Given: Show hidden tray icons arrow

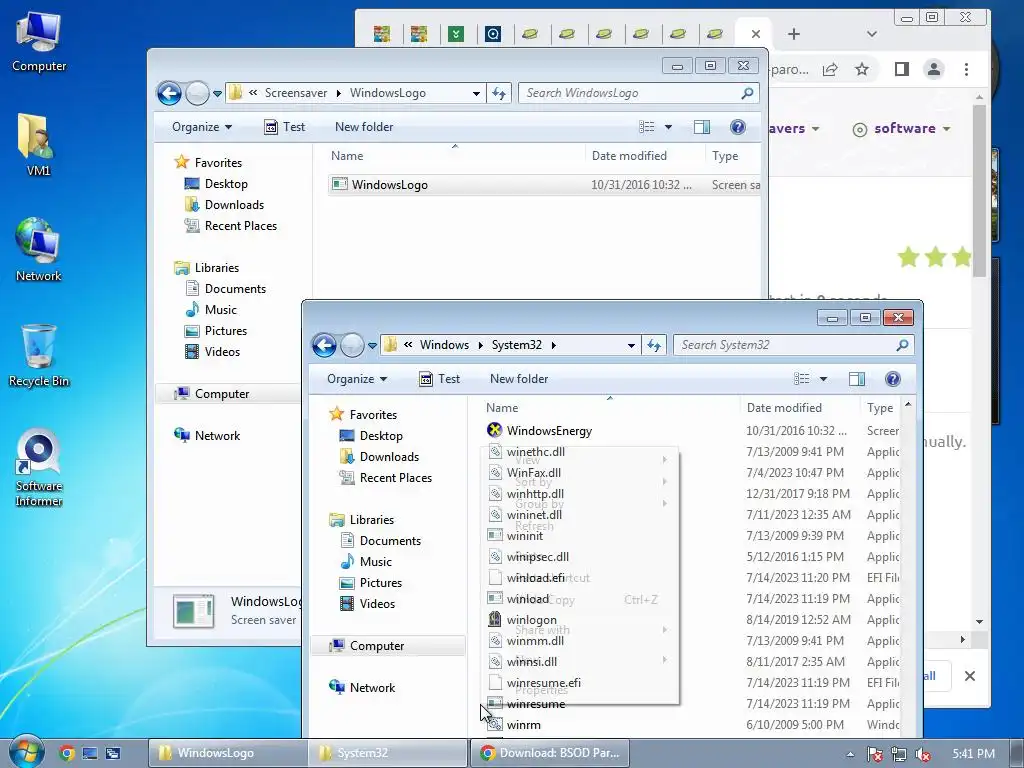Looking at the screenshot, I should tap(850, 754).
